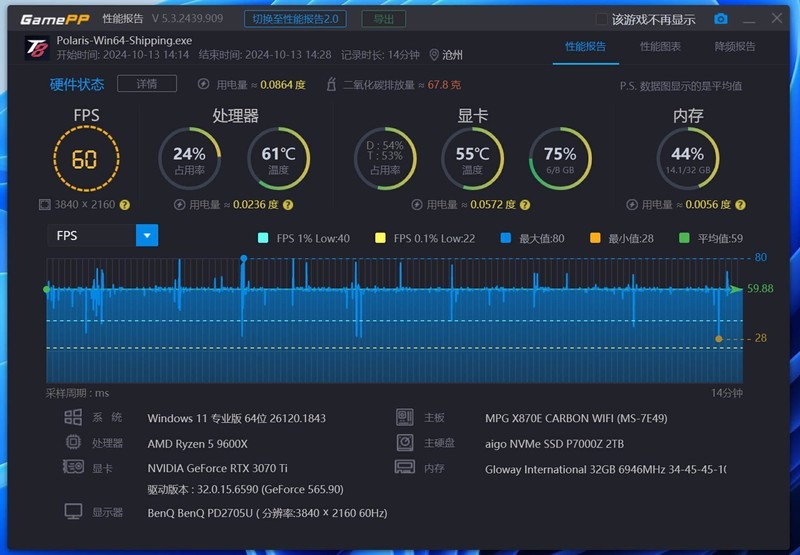Click help icon next to processor 0.0236 度
This screenshot has height=555, width=800.
(288, 205)
